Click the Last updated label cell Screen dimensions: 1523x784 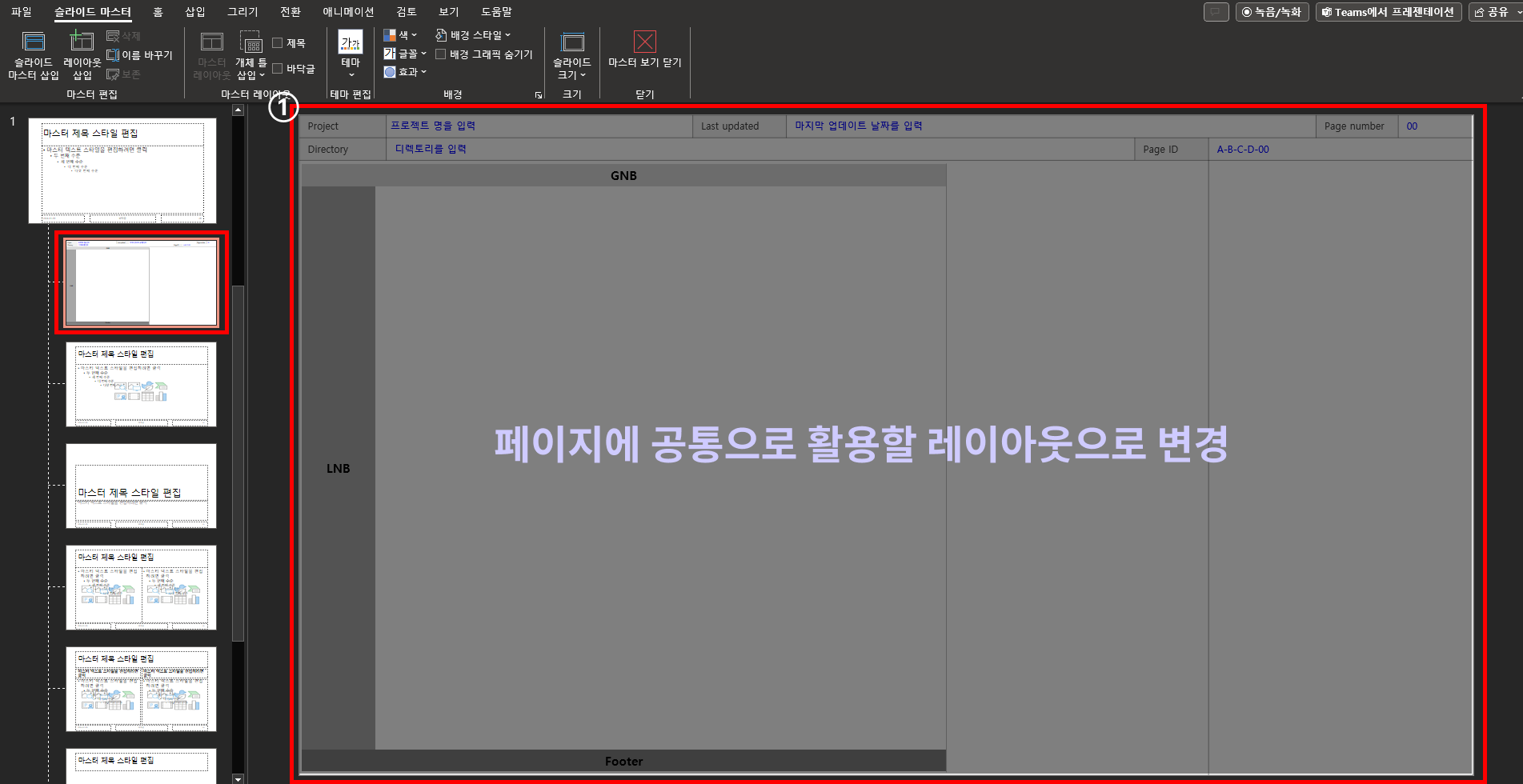(739, 126)
